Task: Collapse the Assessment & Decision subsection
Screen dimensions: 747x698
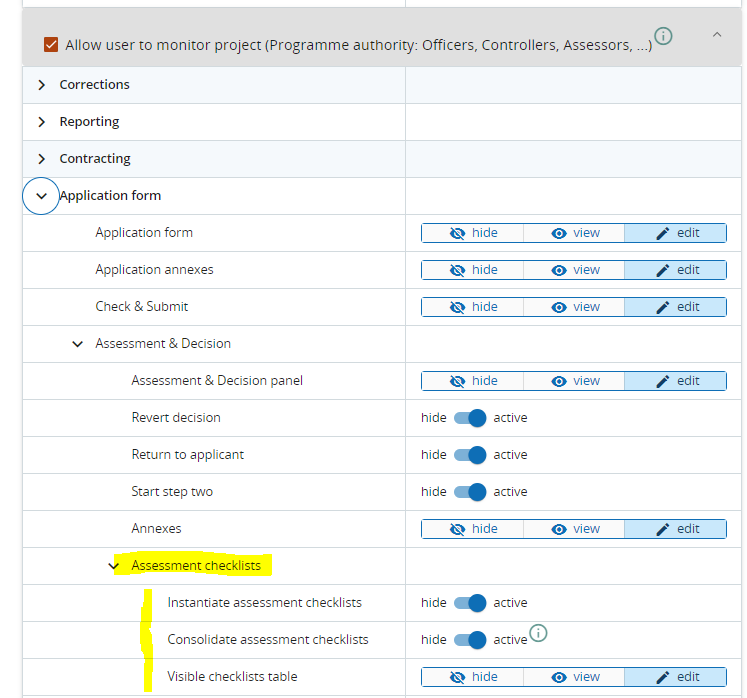Action: [x=78, y=344]
